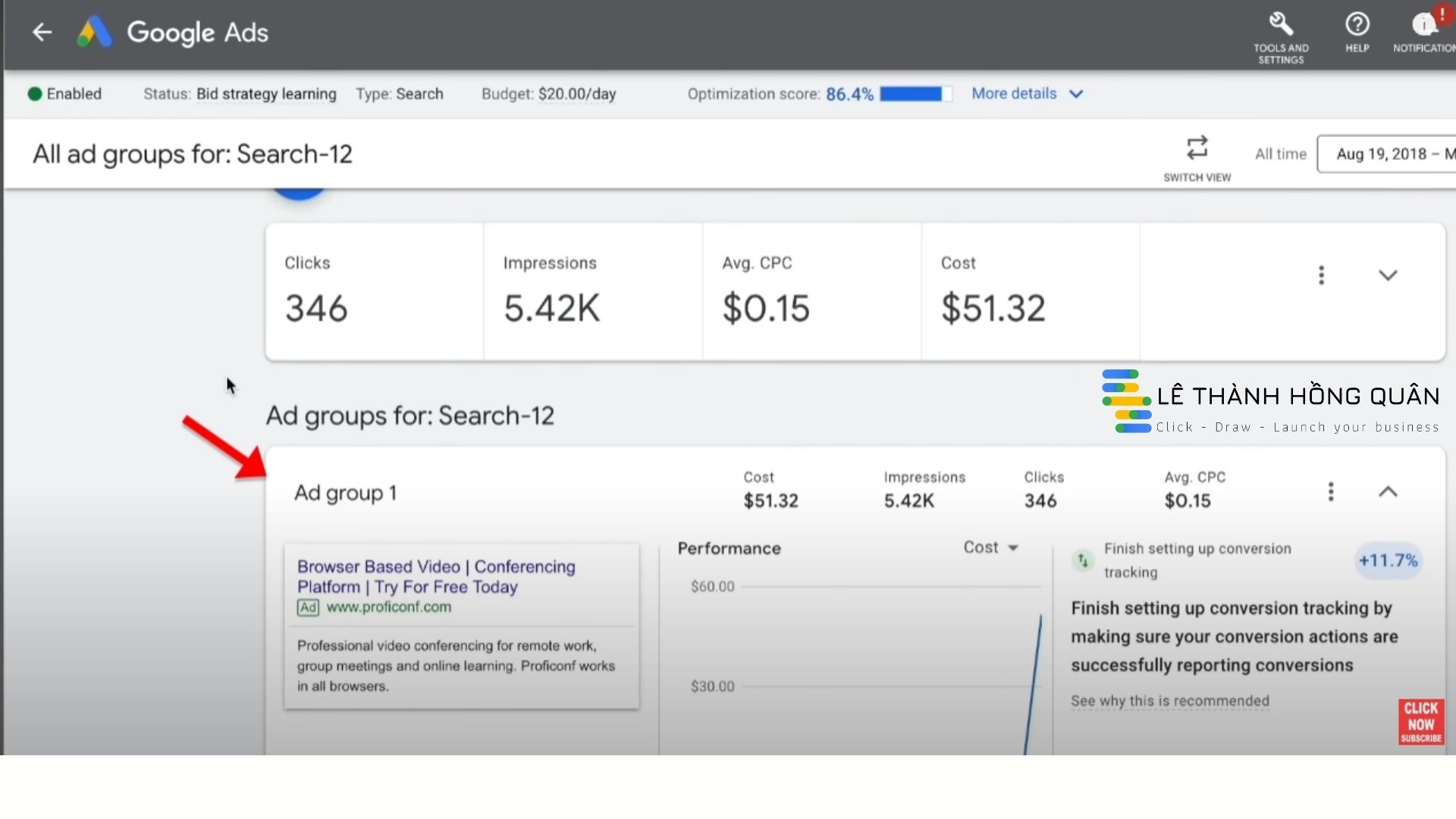
Task: Click the optimization score progress bar
Action: 915,94
